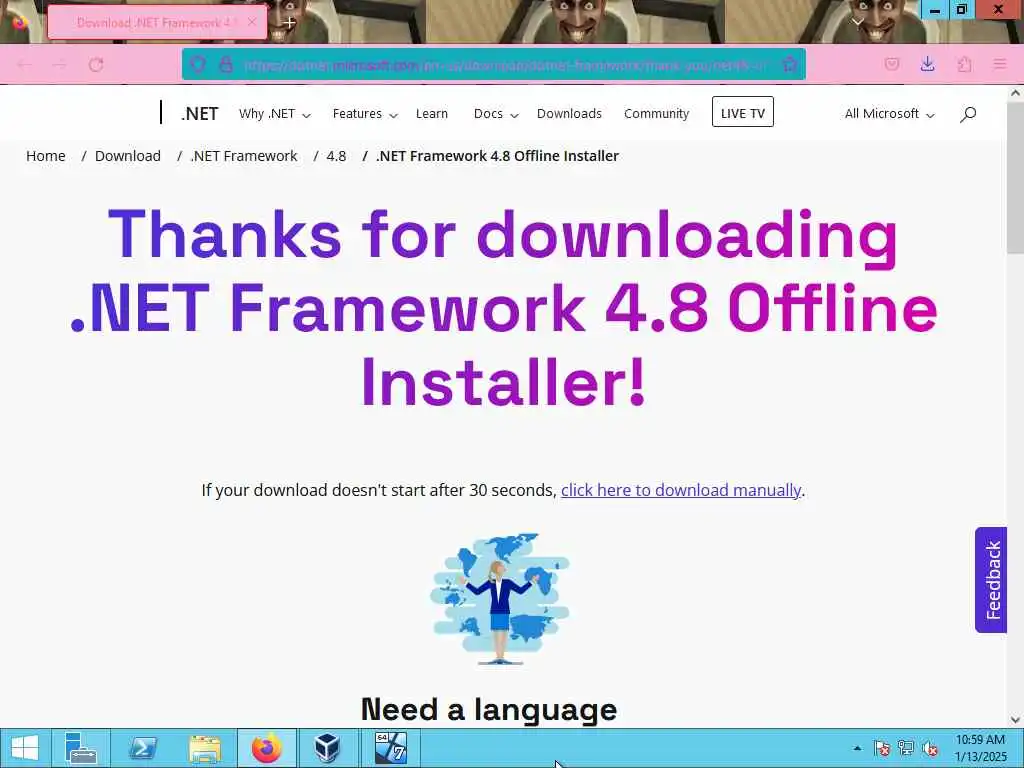Expand the Docs menu

coord(496,114)
